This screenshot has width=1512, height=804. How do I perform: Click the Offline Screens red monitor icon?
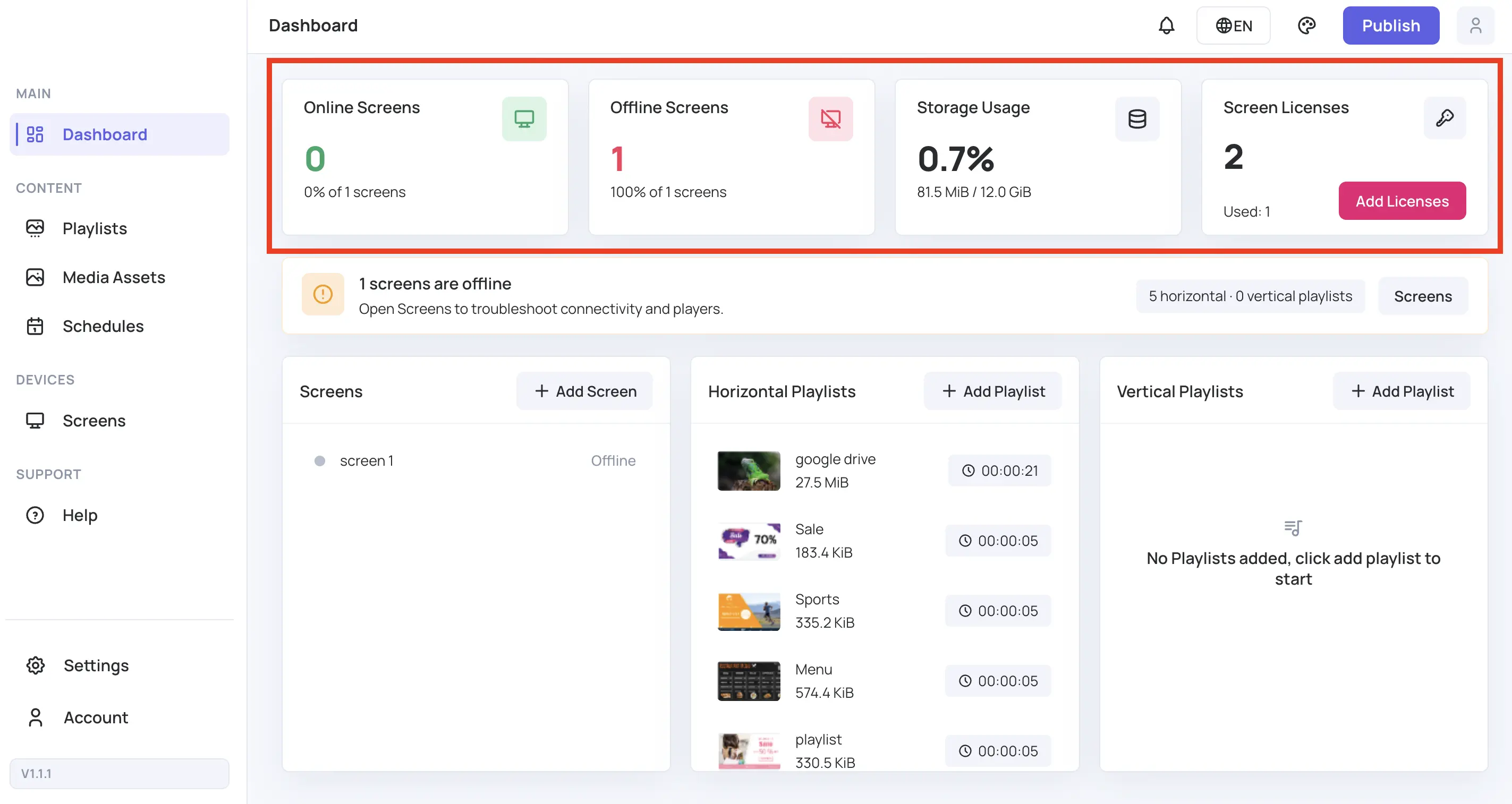[x=830, y=119]
